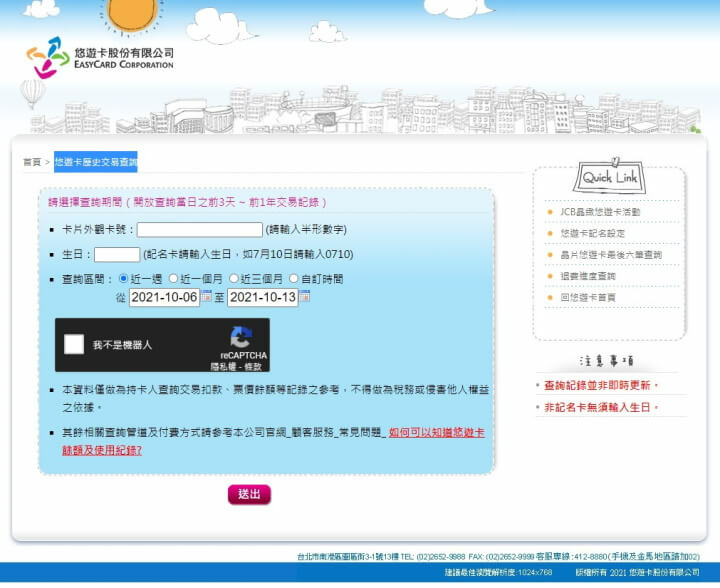Tick the 我不是機器人 reCAPTCHA checkbox
Viewport: 720px width, 588px height.
click(x=74, y=344)
